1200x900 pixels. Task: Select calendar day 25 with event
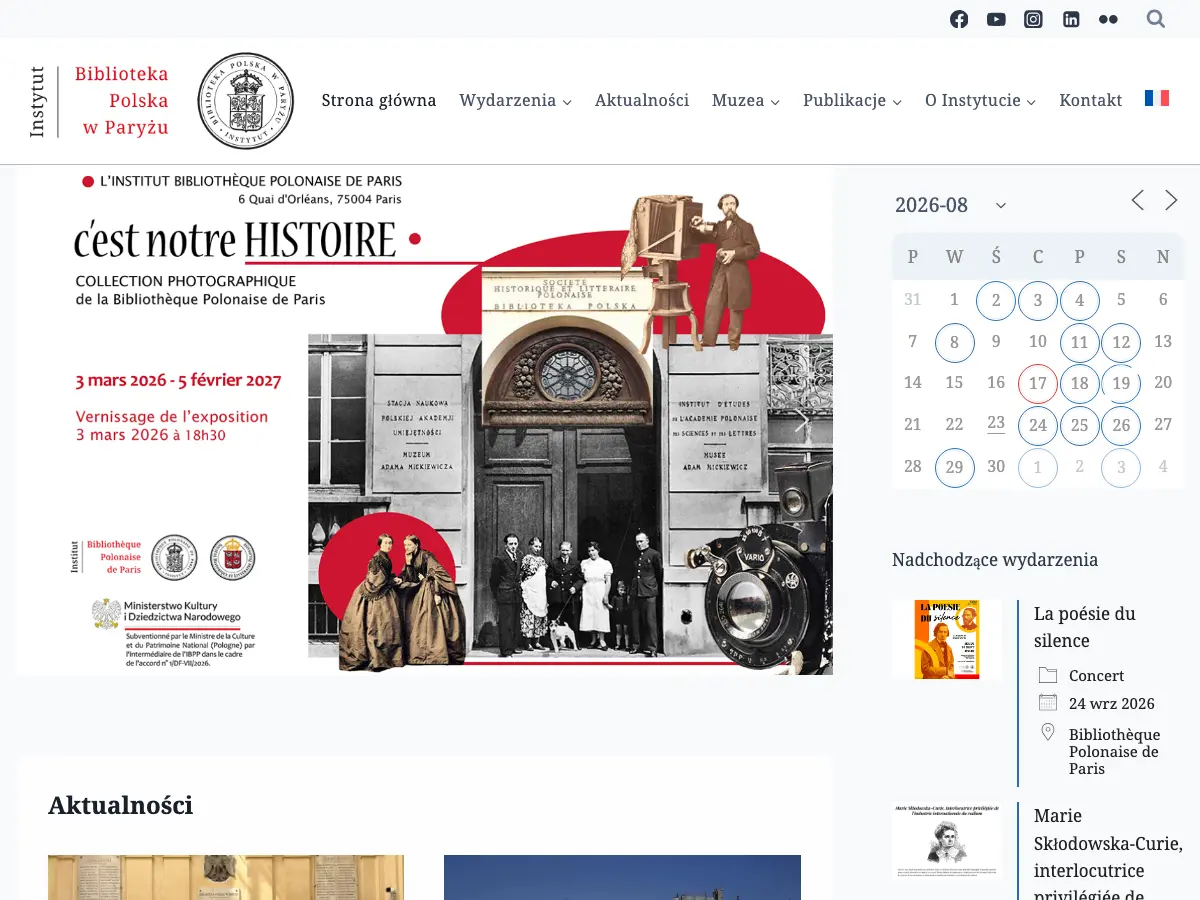[x=1079, y=425]
